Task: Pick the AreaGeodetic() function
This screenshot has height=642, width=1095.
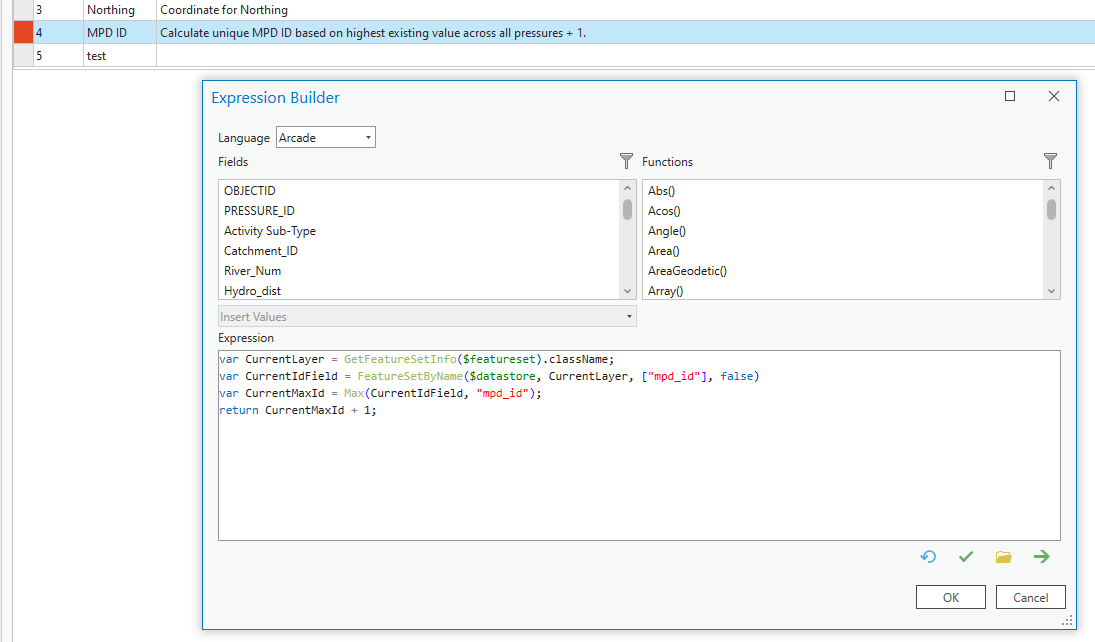Action: coord(687,271)
